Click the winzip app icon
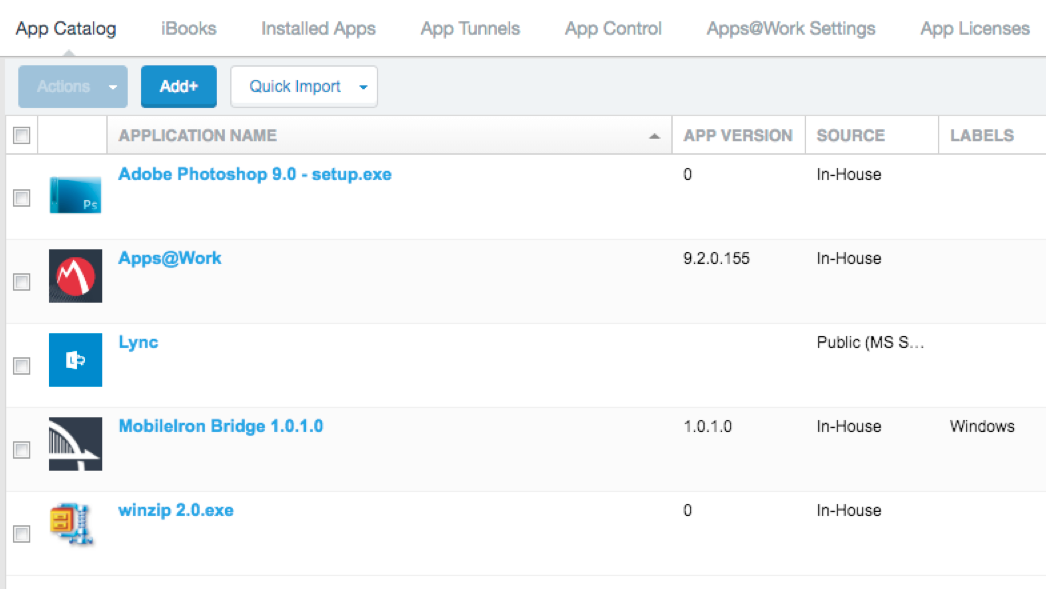 pyautogui.click(x=71, y=525)
